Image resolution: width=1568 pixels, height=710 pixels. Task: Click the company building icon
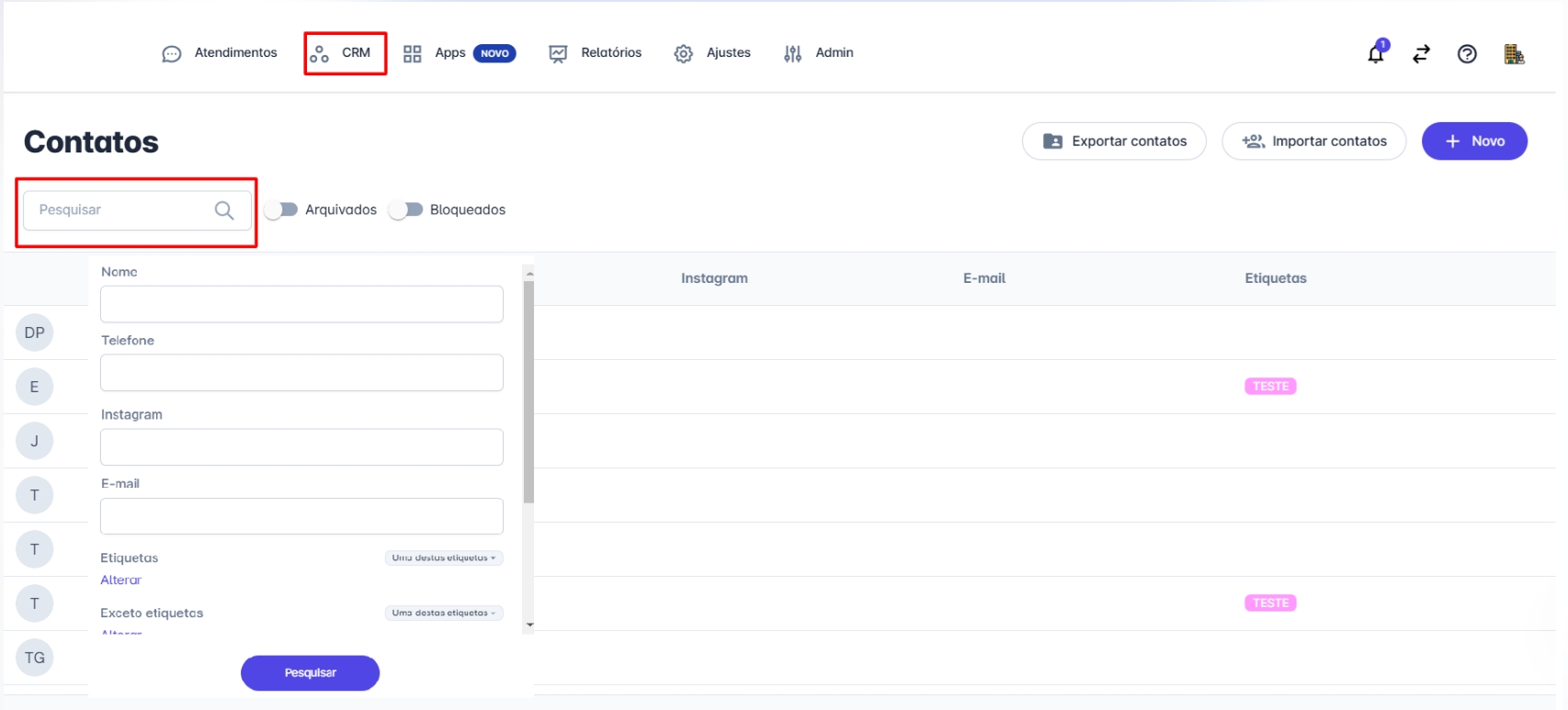1514,54
